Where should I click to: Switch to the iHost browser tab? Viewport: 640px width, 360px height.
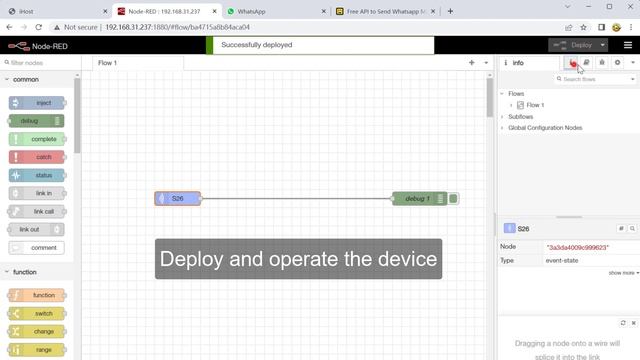pos(57,11)
